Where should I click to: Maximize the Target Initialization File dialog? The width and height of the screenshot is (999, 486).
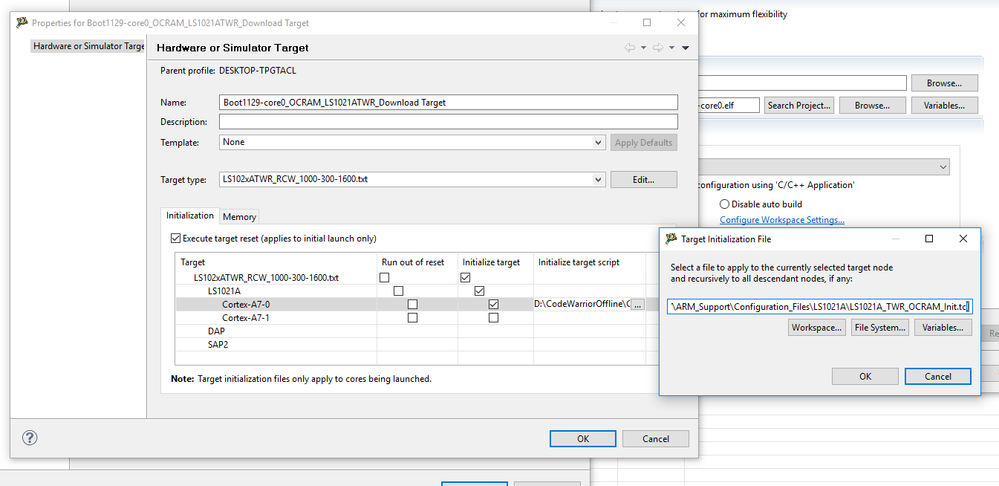coord(929,239)
